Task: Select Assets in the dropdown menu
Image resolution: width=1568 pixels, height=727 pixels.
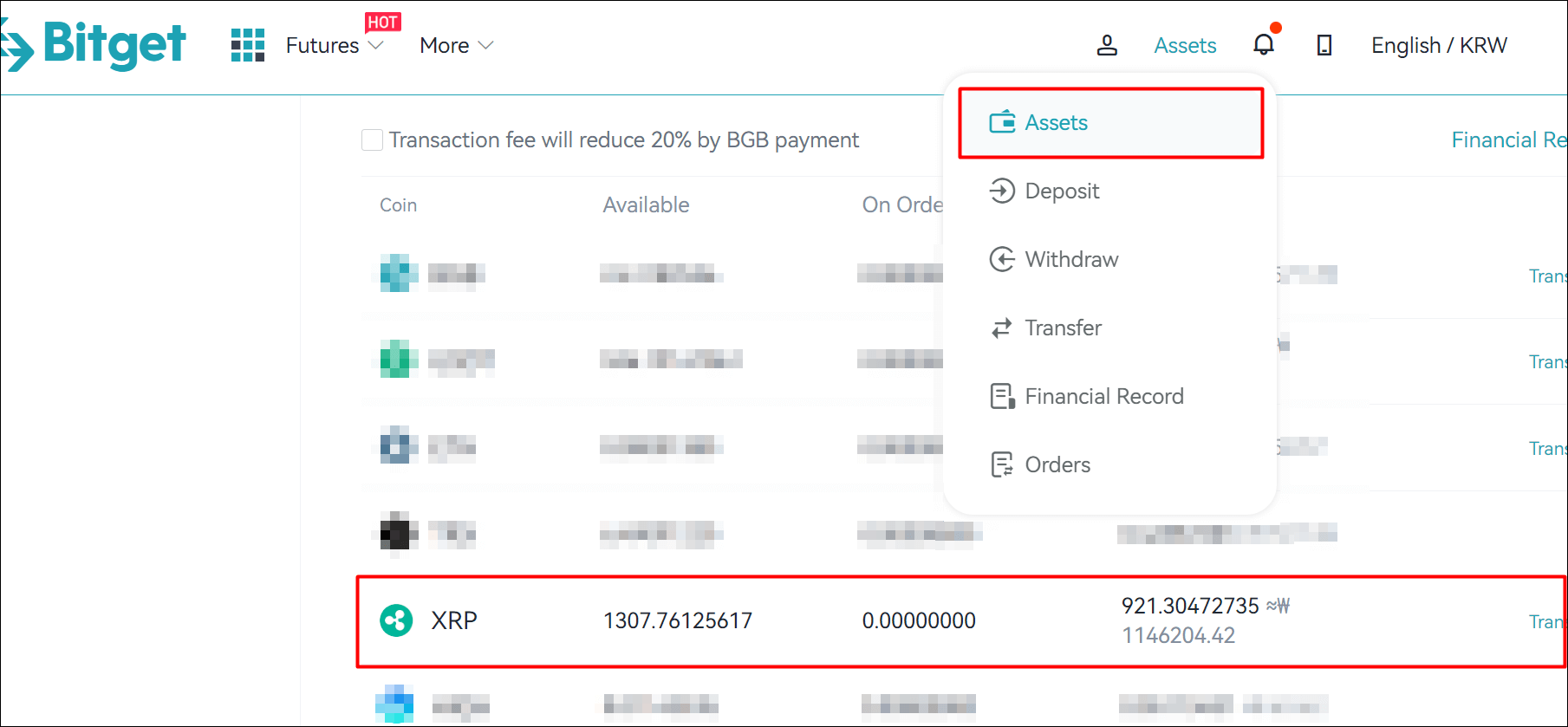Action: click(1111, 123)
